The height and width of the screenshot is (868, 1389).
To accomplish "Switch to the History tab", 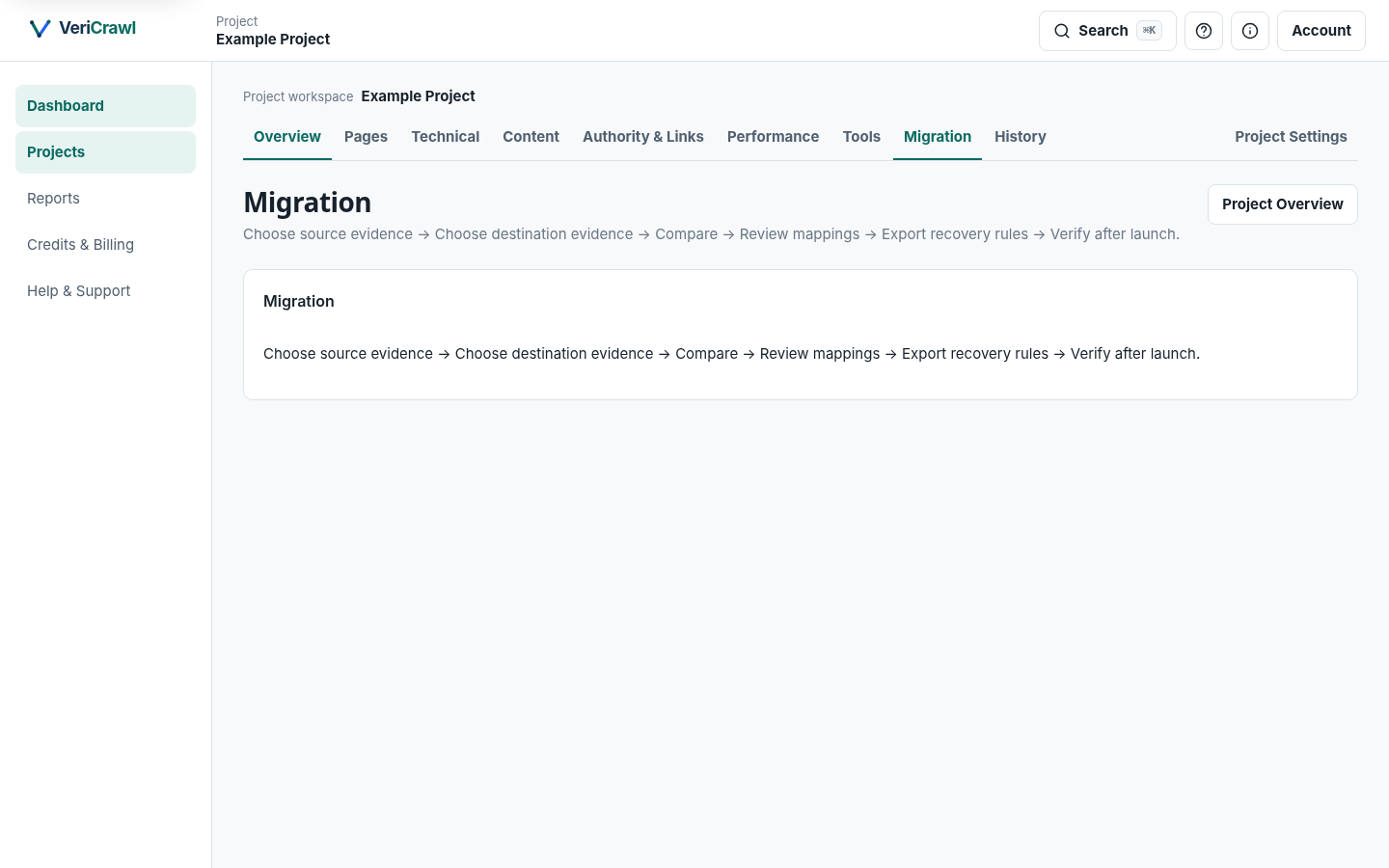I will tap(1021, 137).
